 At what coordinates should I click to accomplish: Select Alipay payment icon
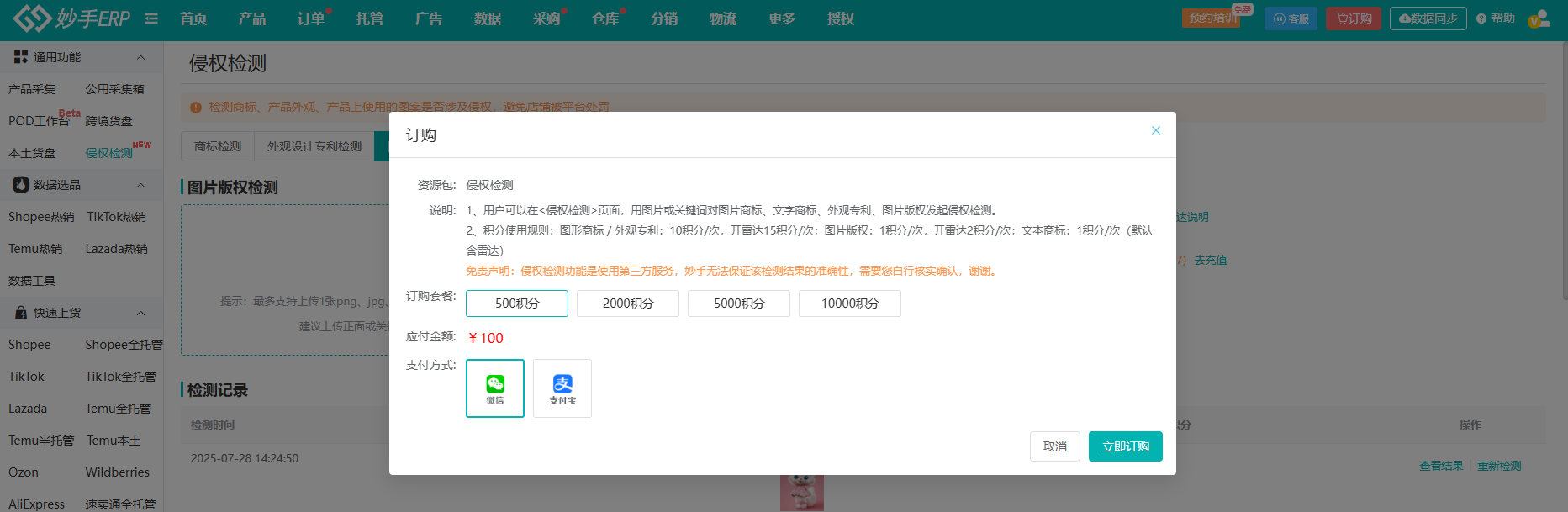(x=562, y=388)
